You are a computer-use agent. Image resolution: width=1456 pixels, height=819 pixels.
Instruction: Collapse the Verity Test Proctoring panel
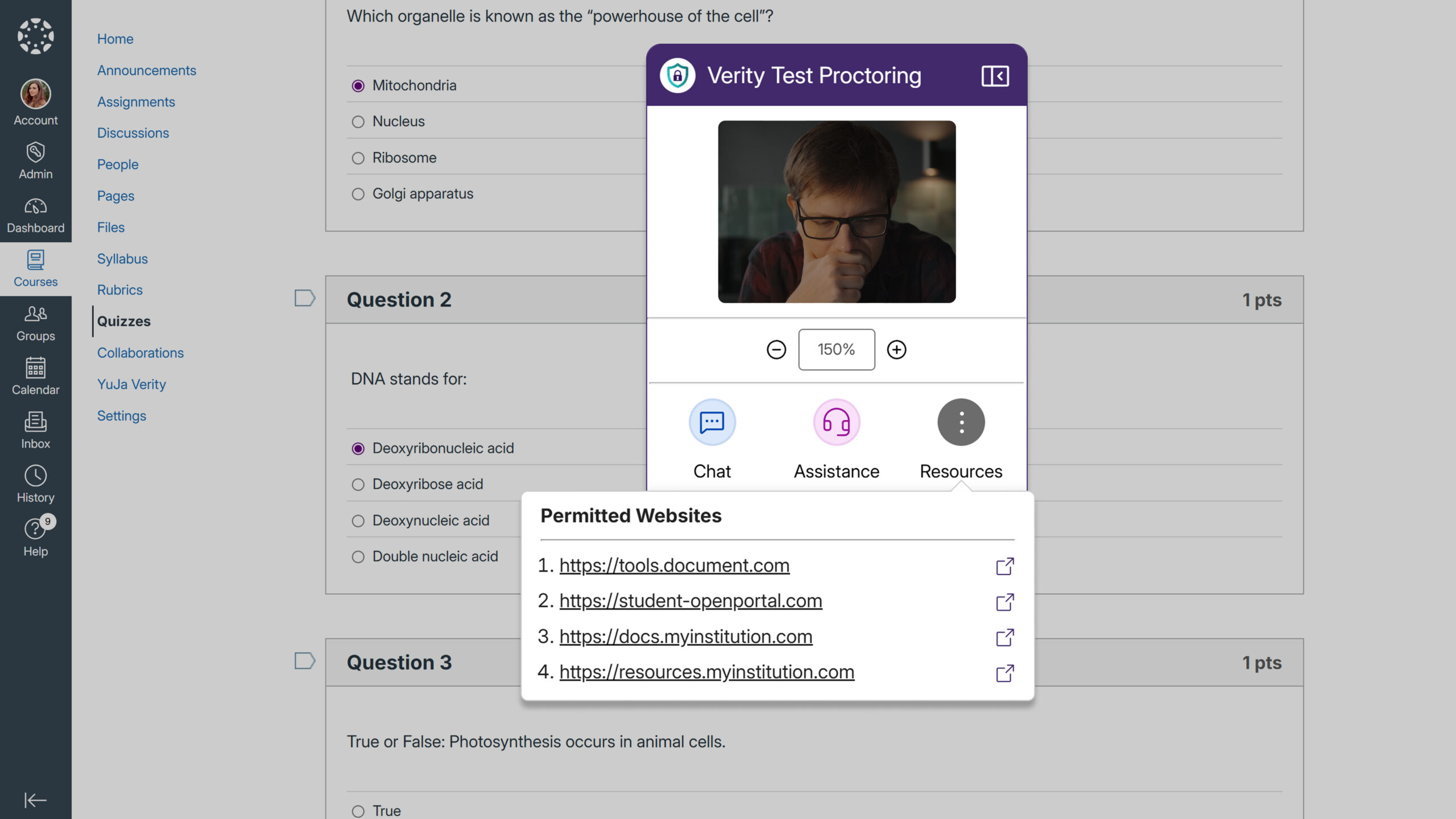(995, 76)
